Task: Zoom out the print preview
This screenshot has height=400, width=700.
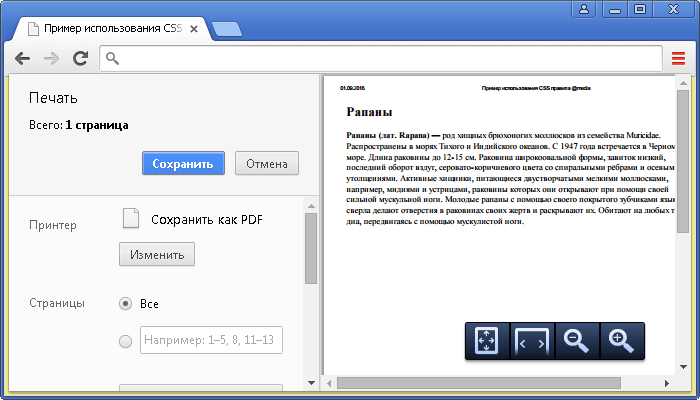Action: tap(577, 341)
